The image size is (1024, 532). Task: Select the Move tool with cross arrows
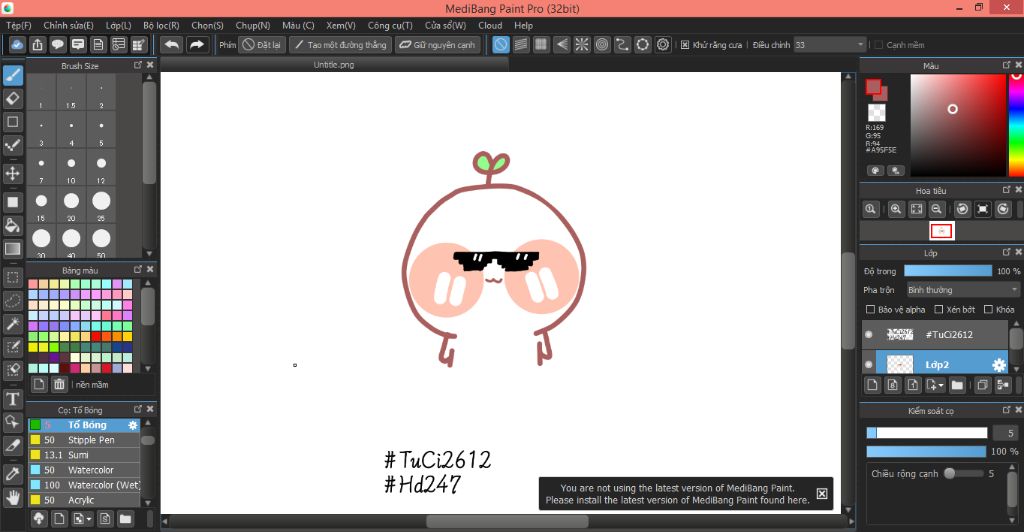(12, 174)
